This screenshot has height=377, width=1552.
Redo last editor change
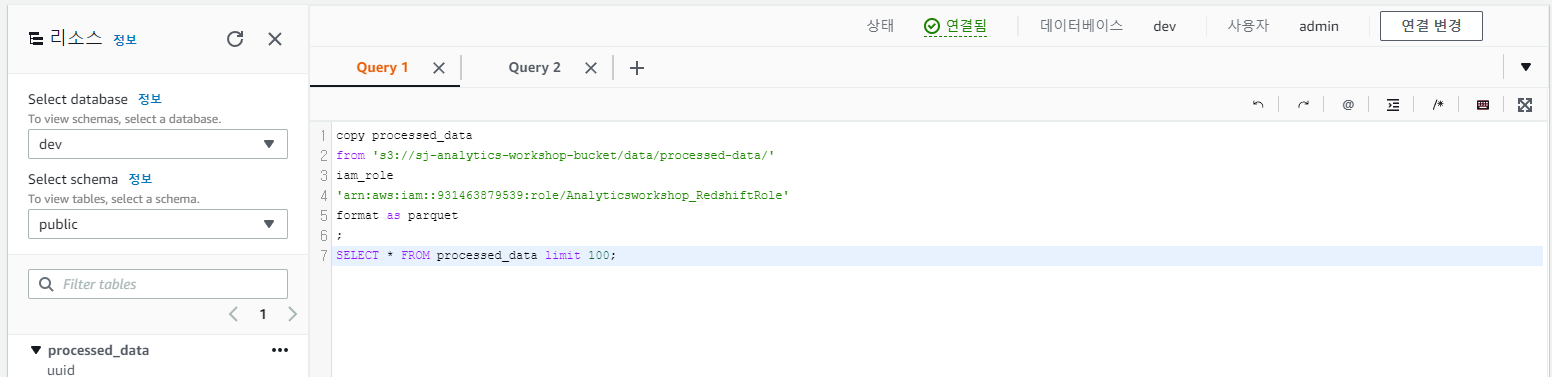[1303, 104]
